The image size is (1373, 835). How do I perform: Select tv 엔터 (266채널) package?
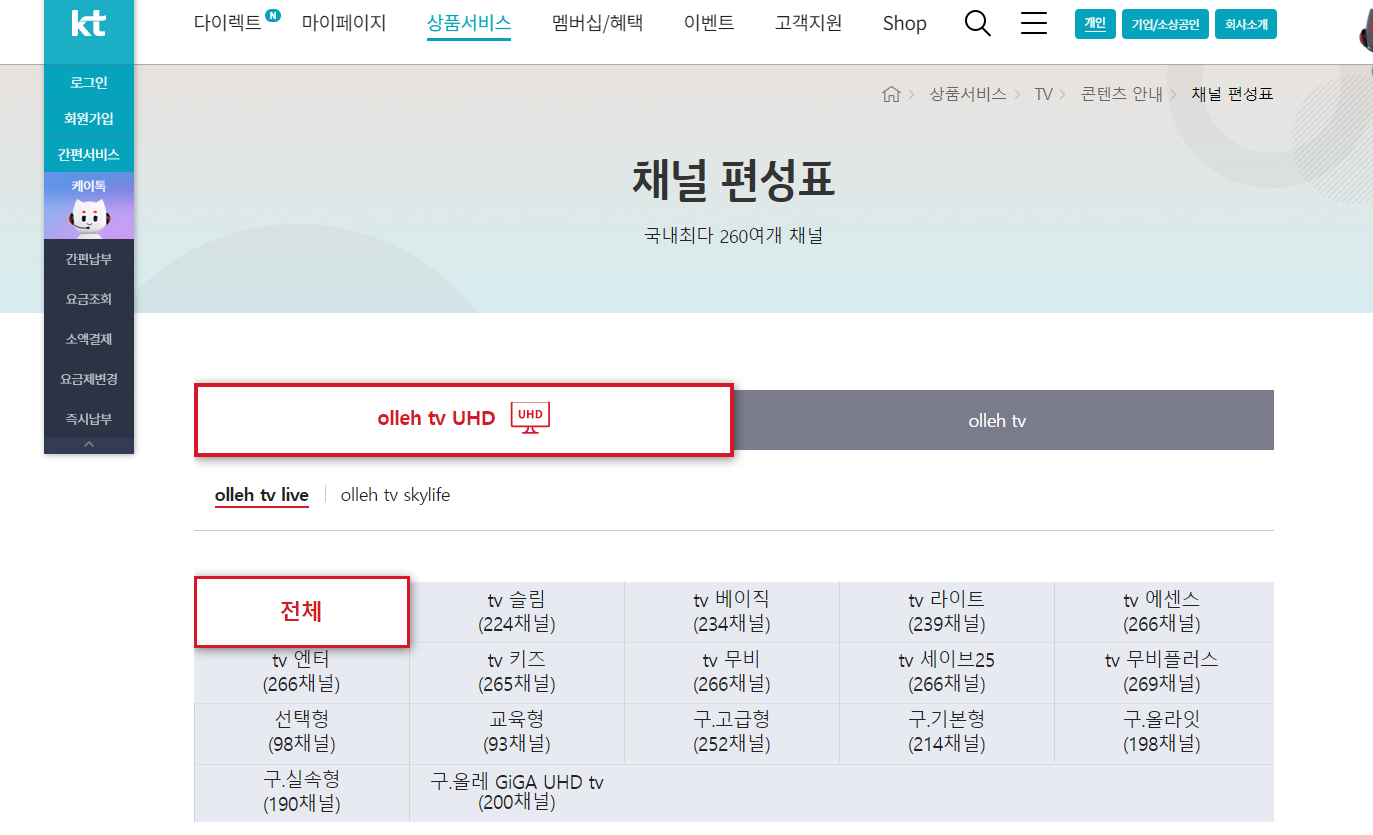(x=302, y=673)
